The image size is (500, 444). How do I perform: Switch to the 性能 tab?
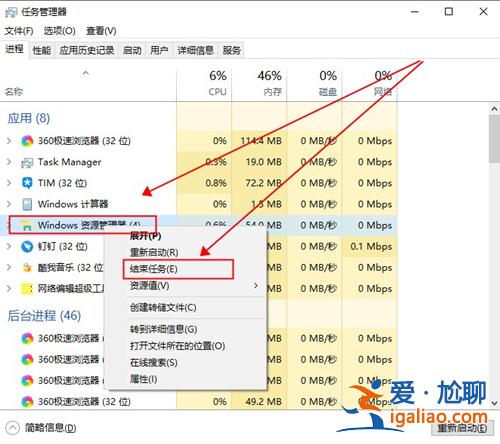42,50
